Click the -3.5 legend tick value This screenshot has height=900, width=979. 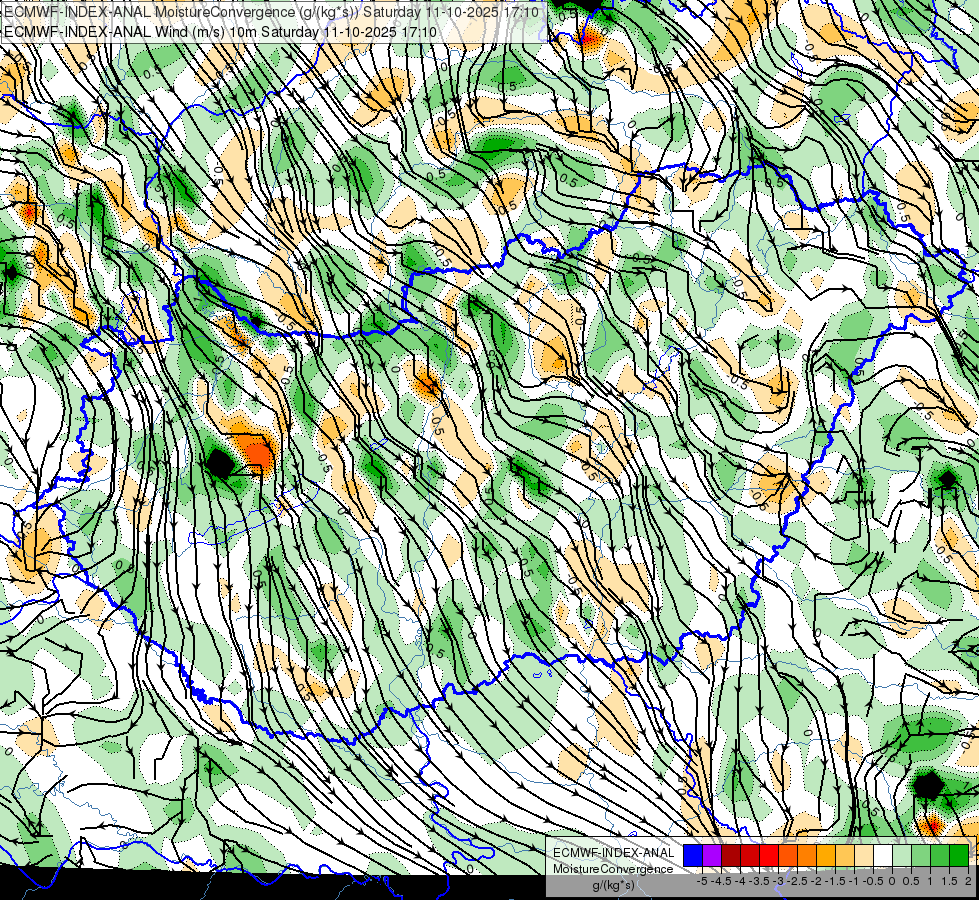pos(759,881)
